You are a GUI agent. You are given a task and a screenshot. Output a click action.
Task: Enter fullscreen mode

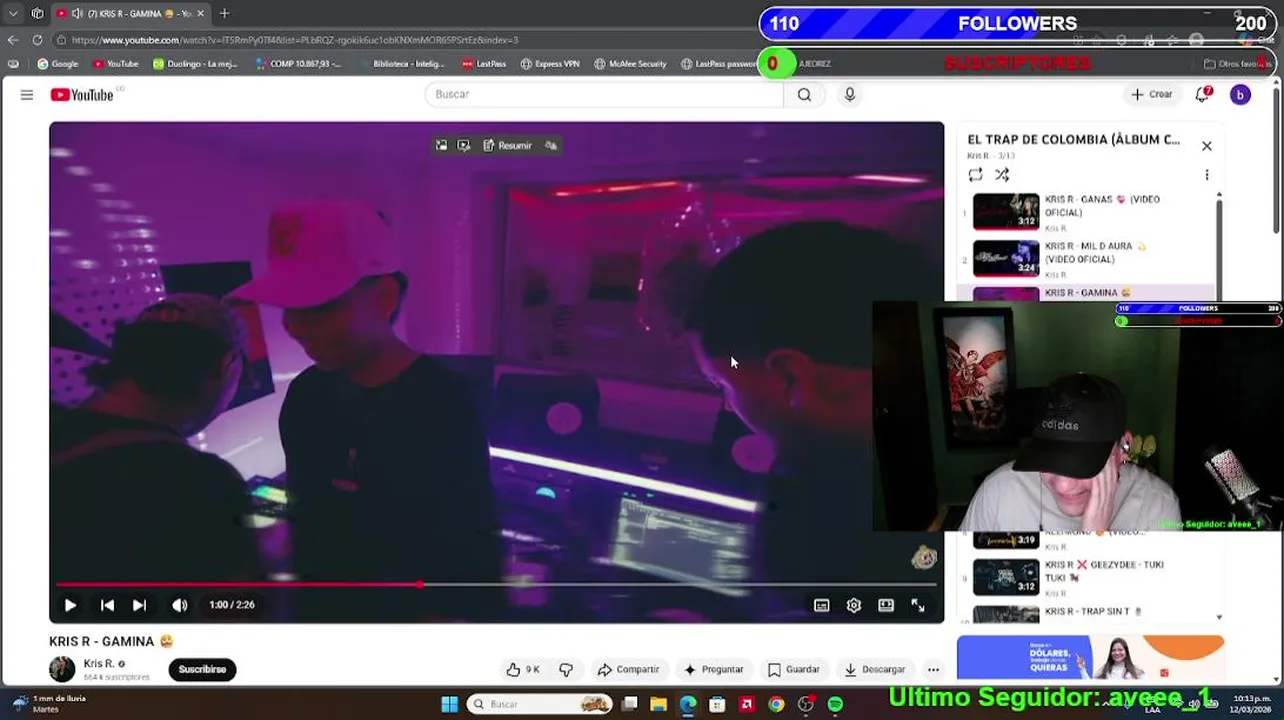pyautogui.click(x=918, y=605)
